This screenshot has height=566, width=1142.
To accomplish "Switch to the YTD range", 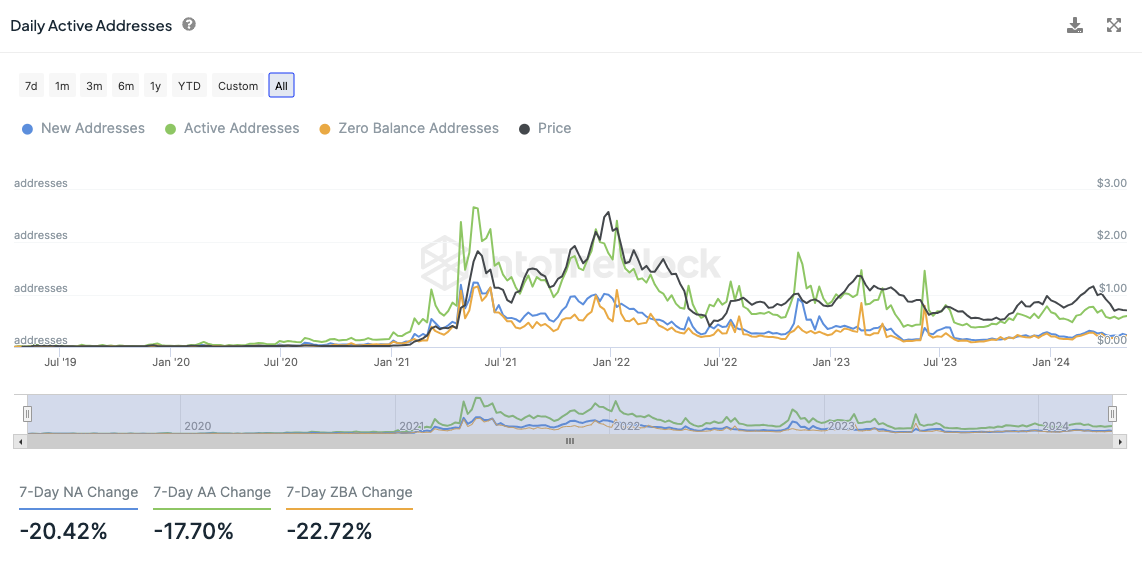I will coord(189,86).
